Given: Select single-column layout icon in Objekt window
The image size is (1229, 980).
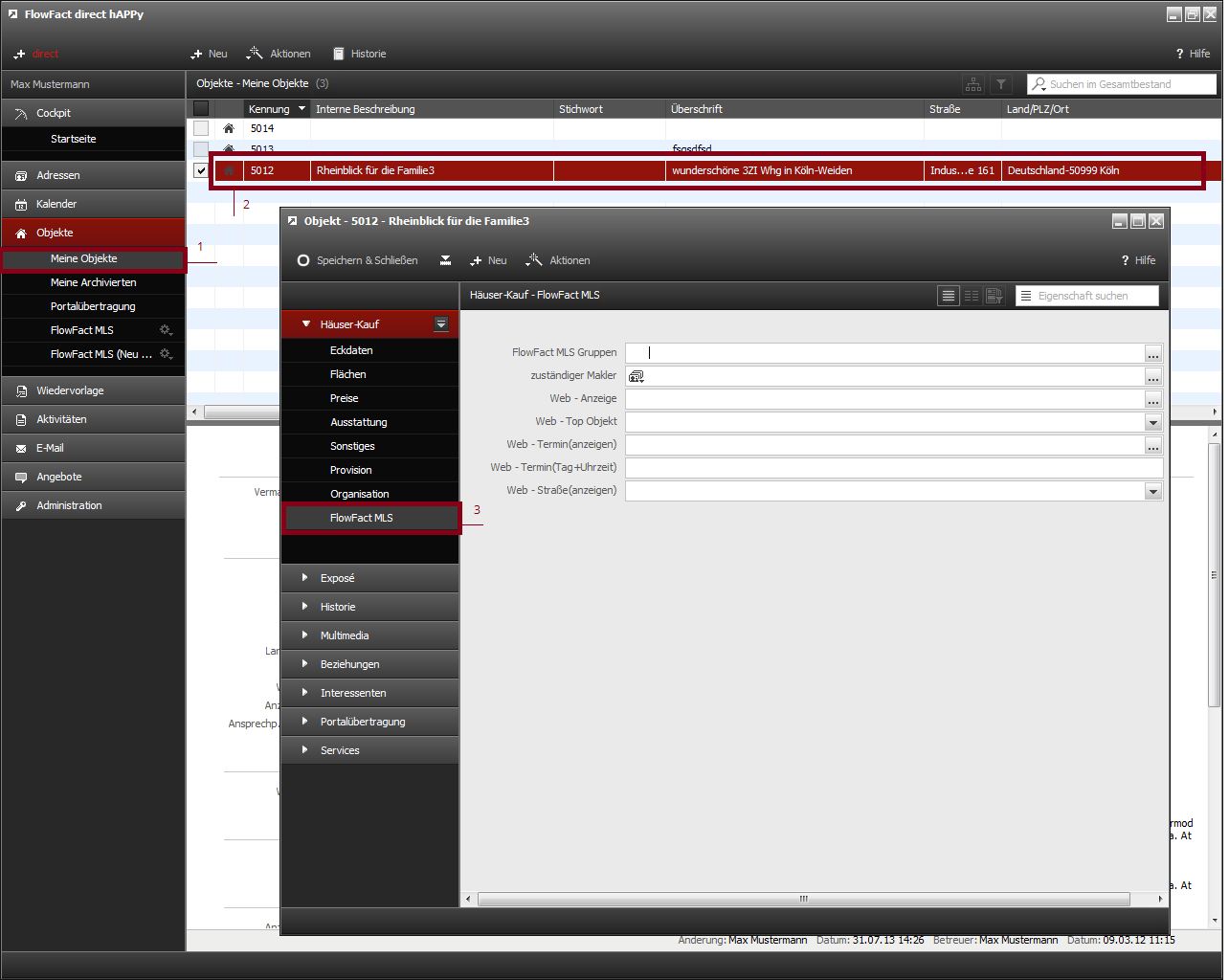Looking at the screenshot, I should click(x=949, y=296).
